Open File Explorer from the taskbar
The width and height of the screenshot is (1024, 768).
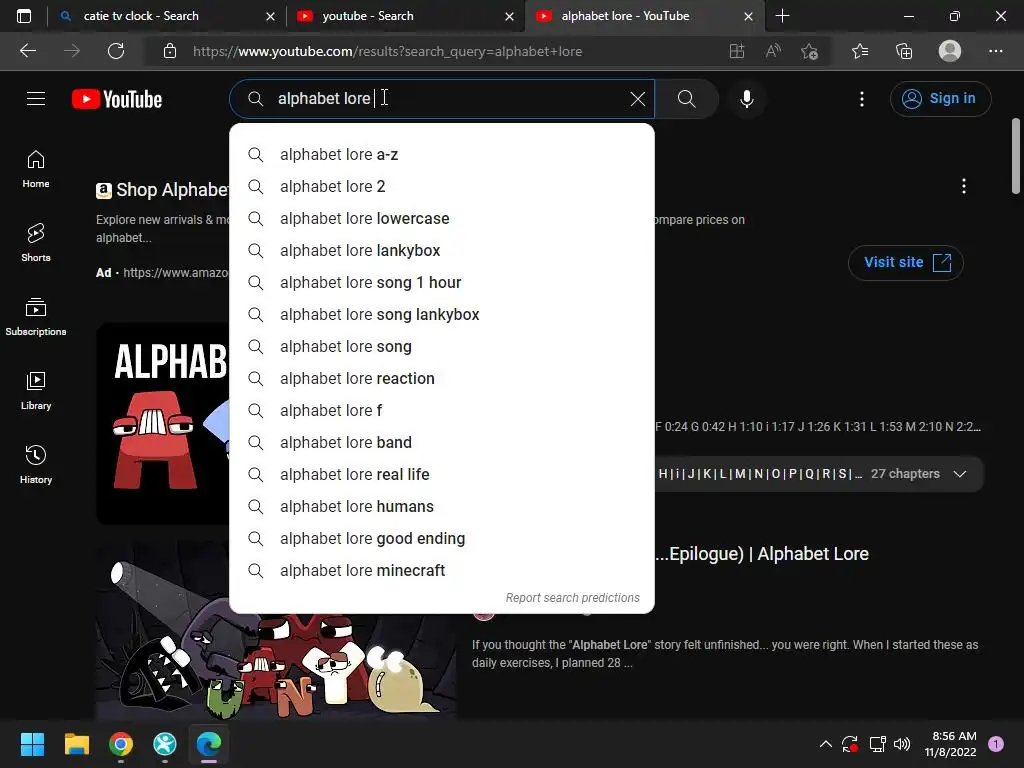coord(76,744)
